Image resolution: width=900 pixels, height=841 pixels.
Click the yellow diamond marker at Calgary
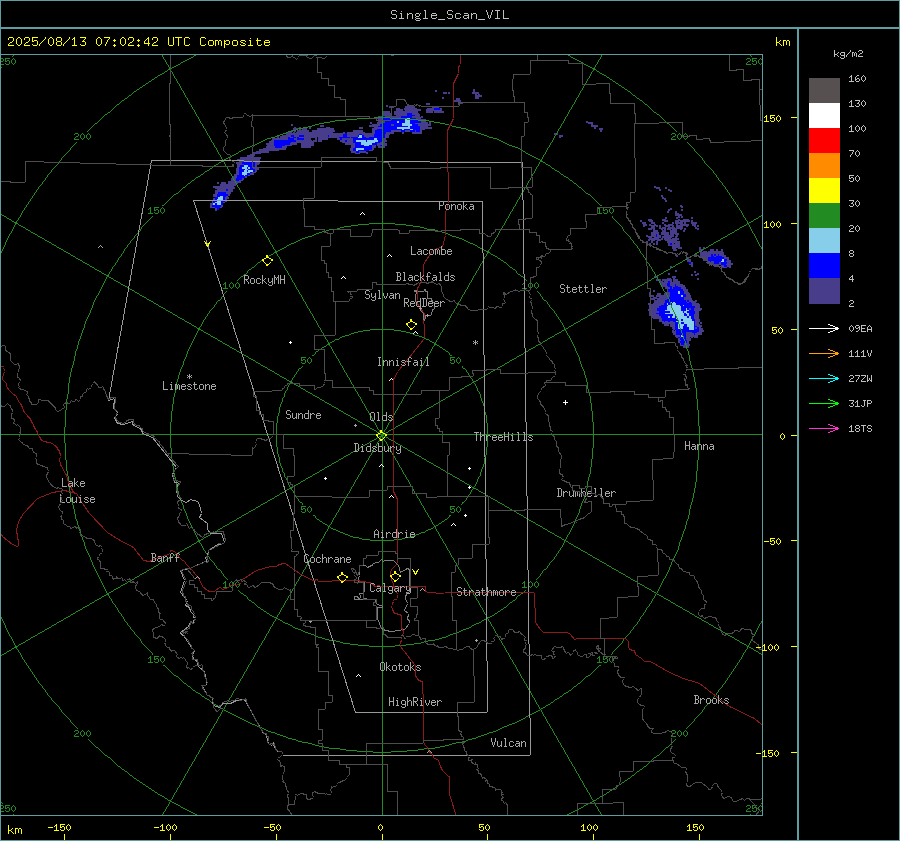(x=395, y=576)
